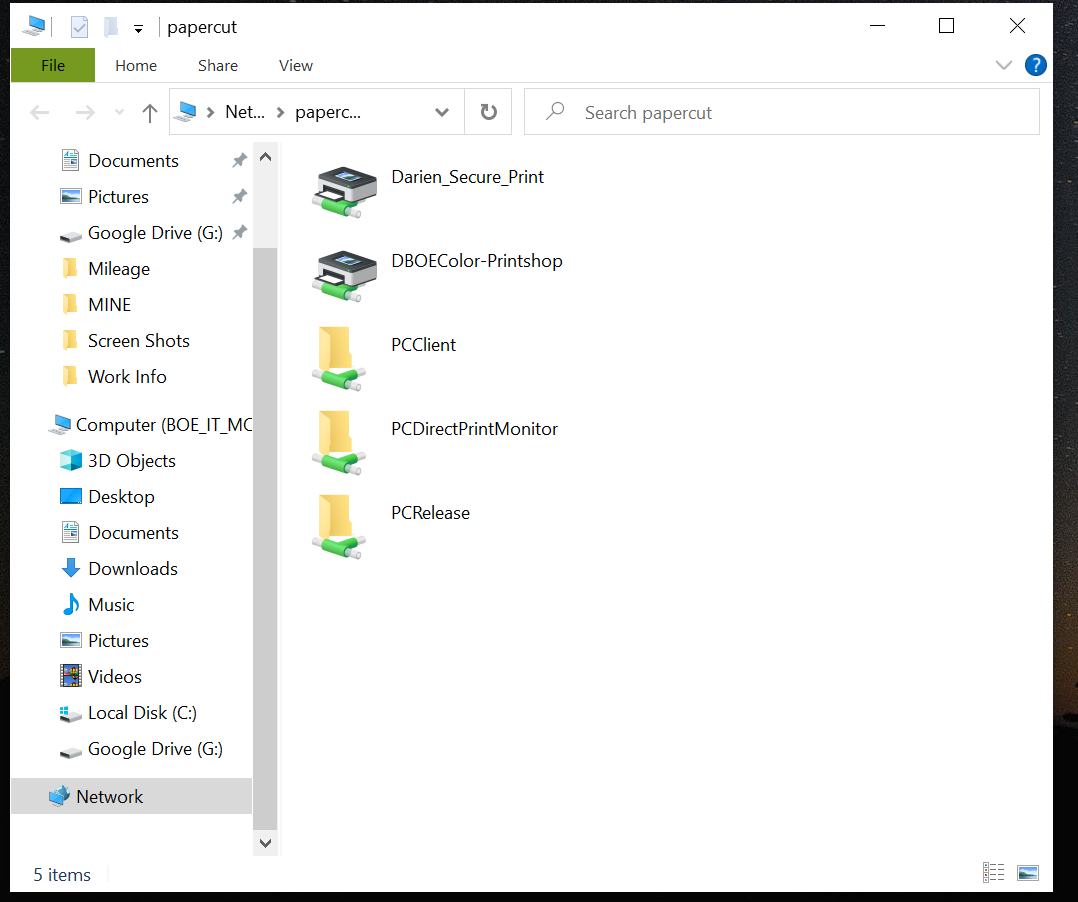1078x902 pixels.
Task: Click the search magnifier icon
Action: pyautogui.click(x=555, y=111)
